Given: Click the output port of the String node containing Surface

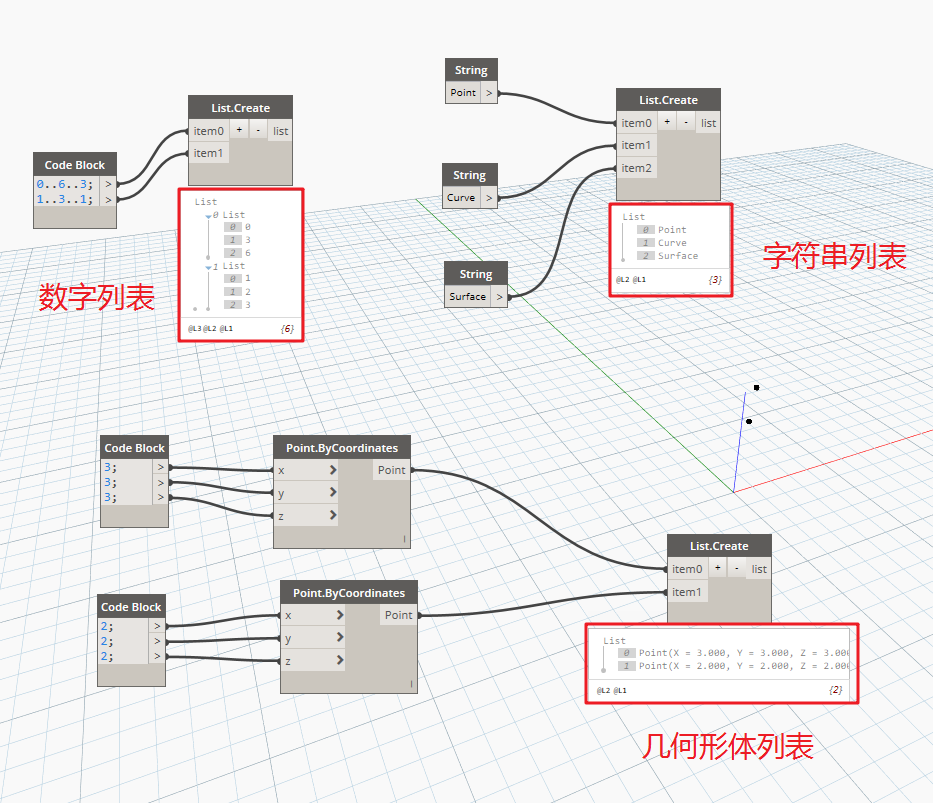Looking at the screenshot, I should [x=499, y=297].
